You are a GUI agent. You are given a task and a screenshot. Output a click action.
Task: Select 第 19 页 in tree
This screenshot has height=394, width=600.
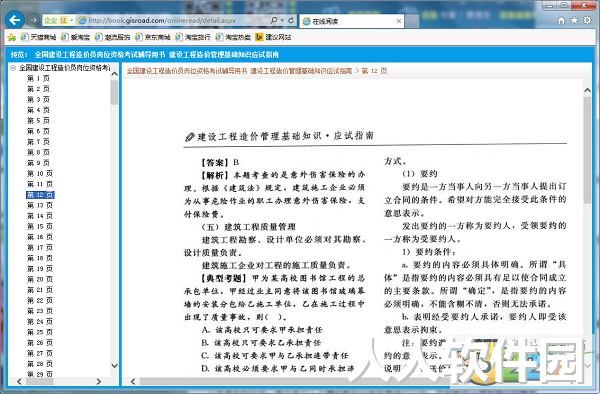40,269
